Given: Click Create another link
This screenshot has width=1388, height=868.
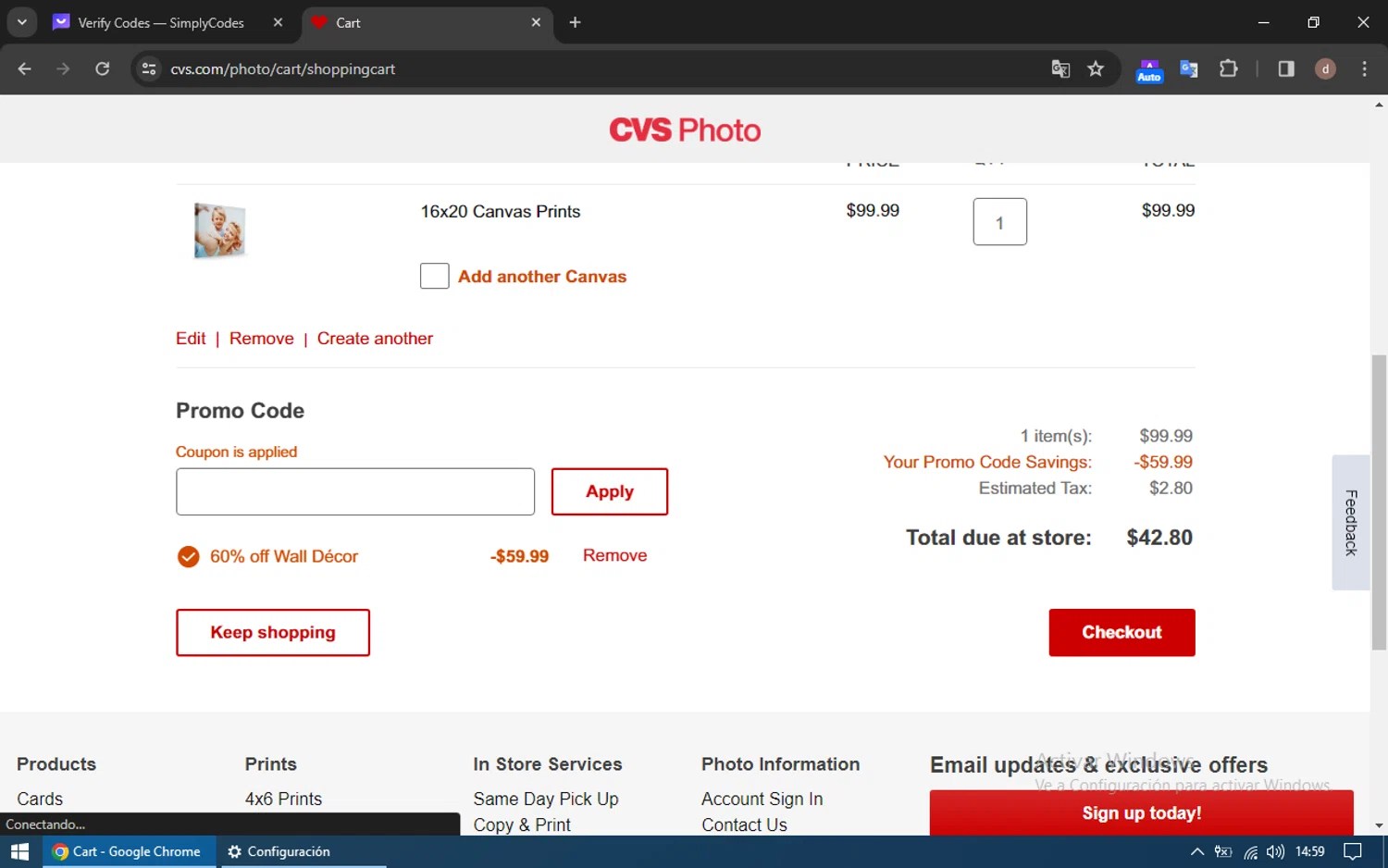Looking at the screenshot, I should click(x=375, y=339).
